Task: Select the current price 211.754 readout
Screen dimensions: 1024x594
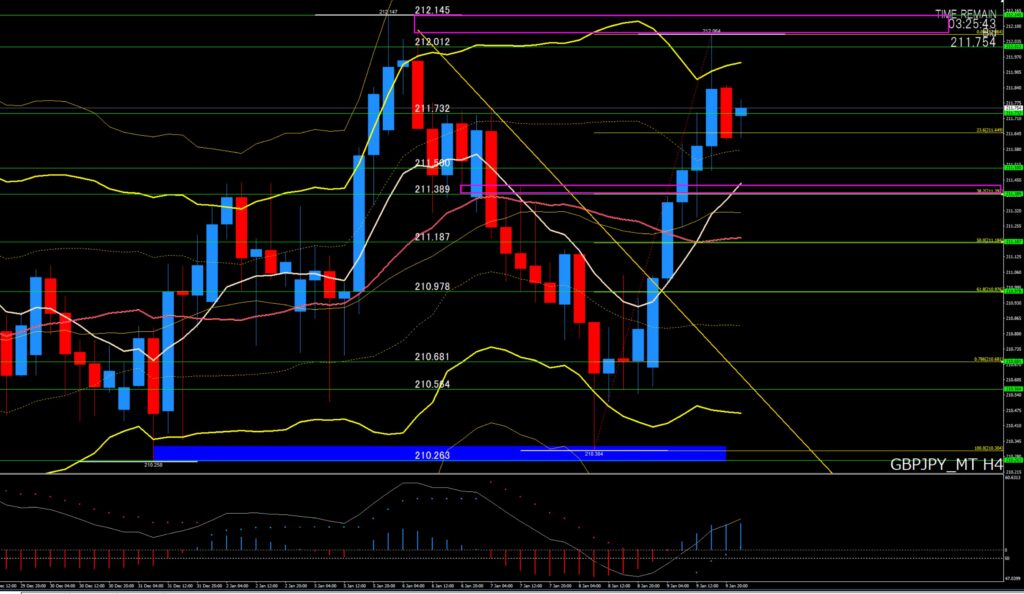Action: pyautogui.click(x=973, y=42)
